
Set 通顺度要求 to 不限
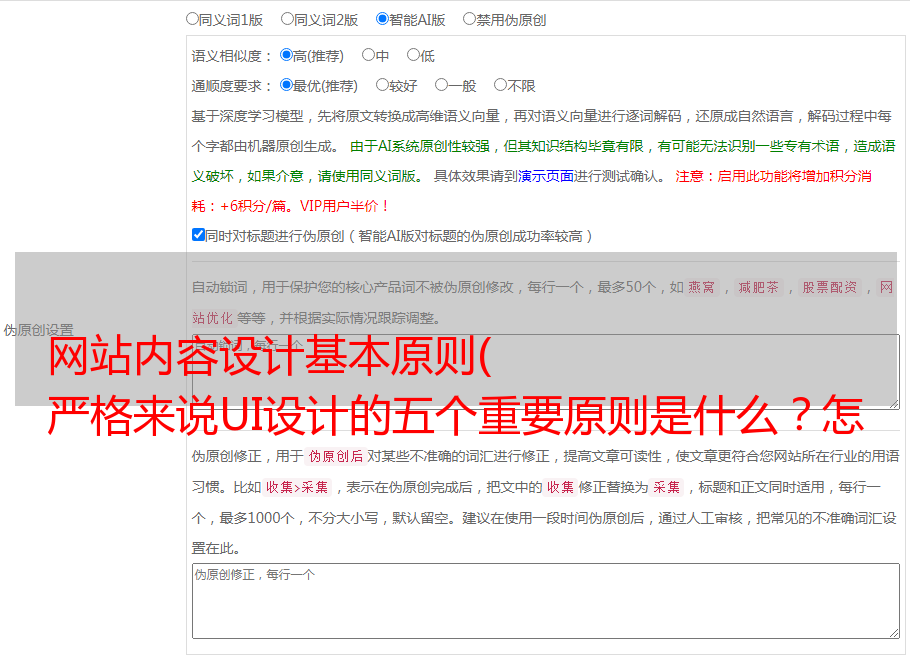[501, 86]
